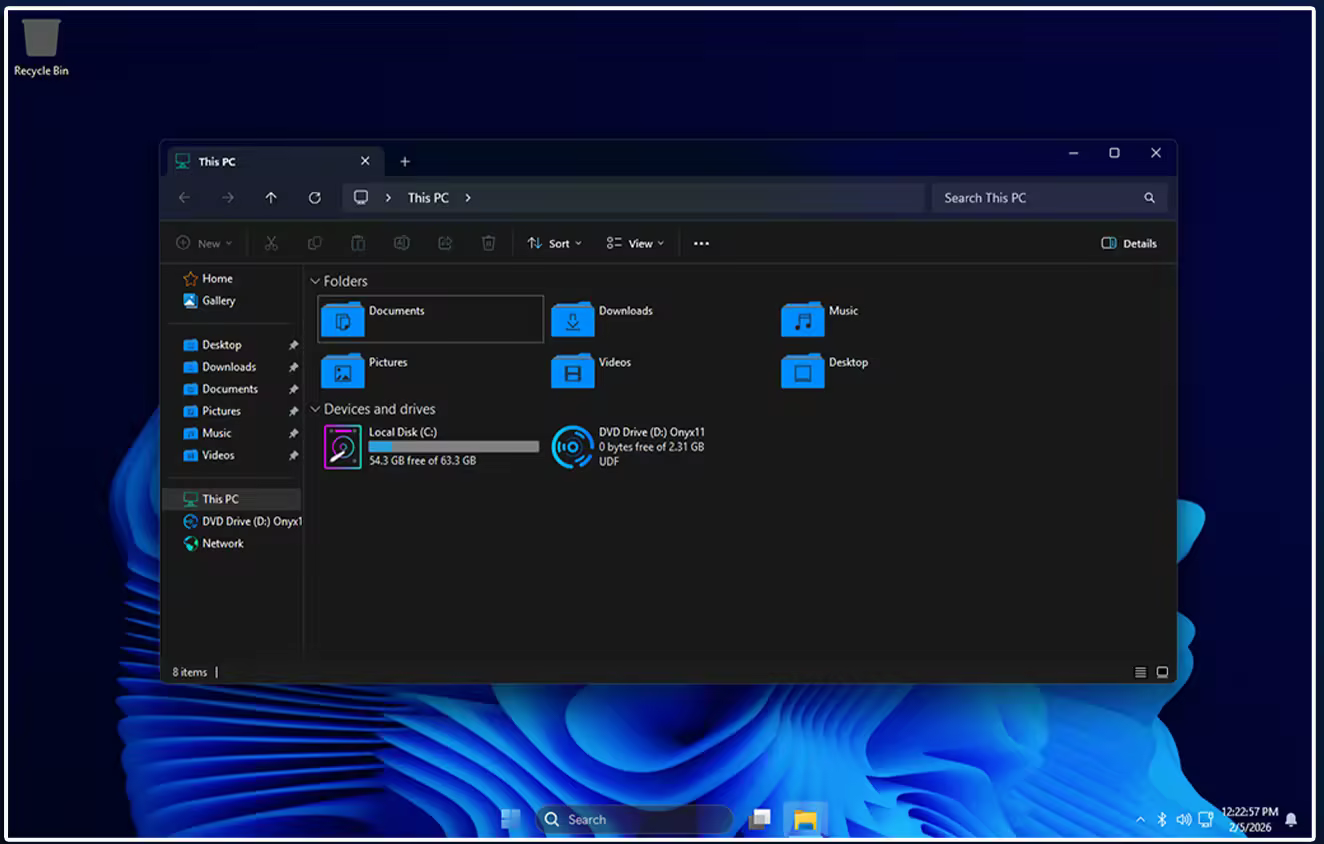This screenshot has width=1324, height=844.
Task: Open the Windows Start button on taskbar
Action: tap(511, 819)
